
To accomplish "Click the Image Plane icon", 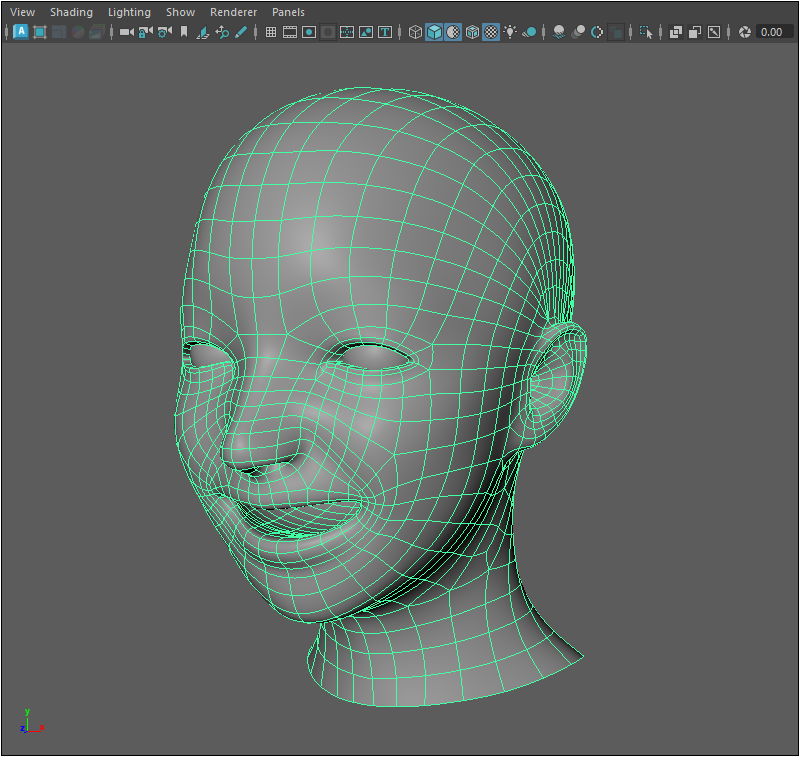I will click(203, 32).
